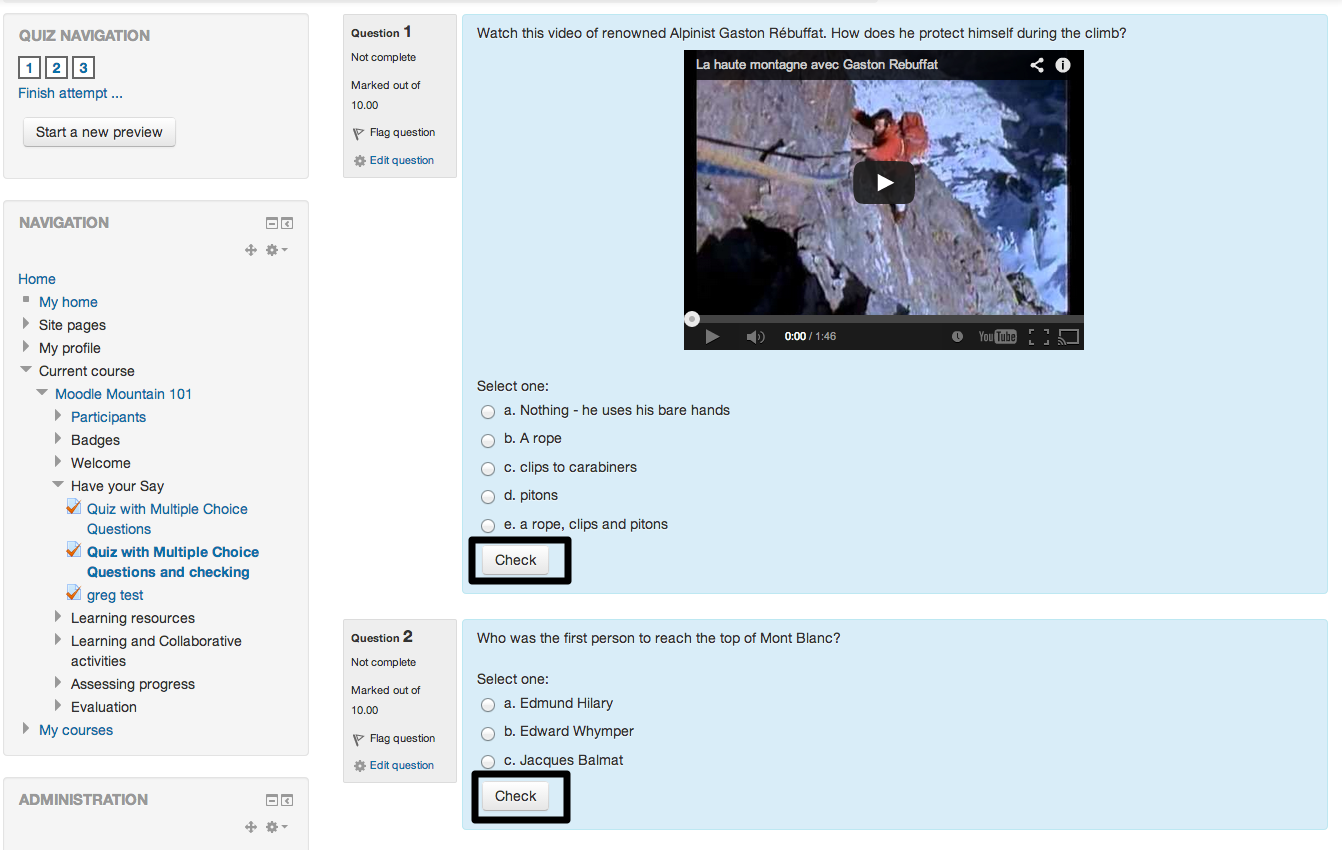Click the Finish attempt link
Viewport: 1342px width, 850px height.
tap(70, 93)
